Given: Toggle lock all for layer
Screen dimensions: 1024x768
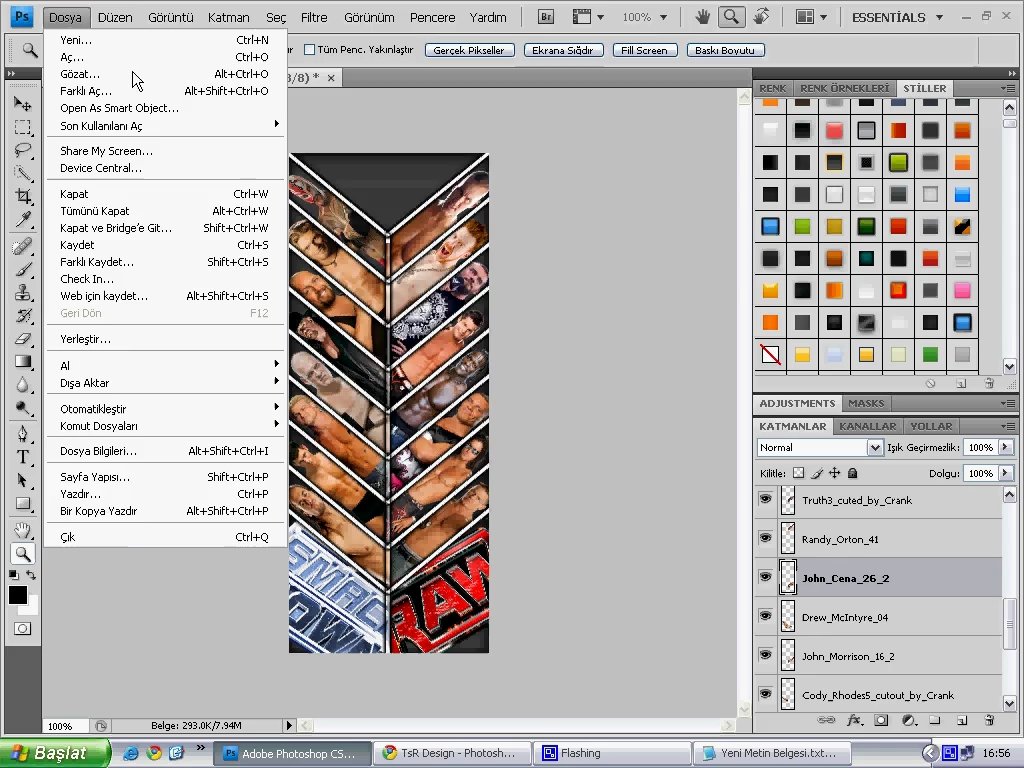Looking at the screenshot, I should pos(852,473).
